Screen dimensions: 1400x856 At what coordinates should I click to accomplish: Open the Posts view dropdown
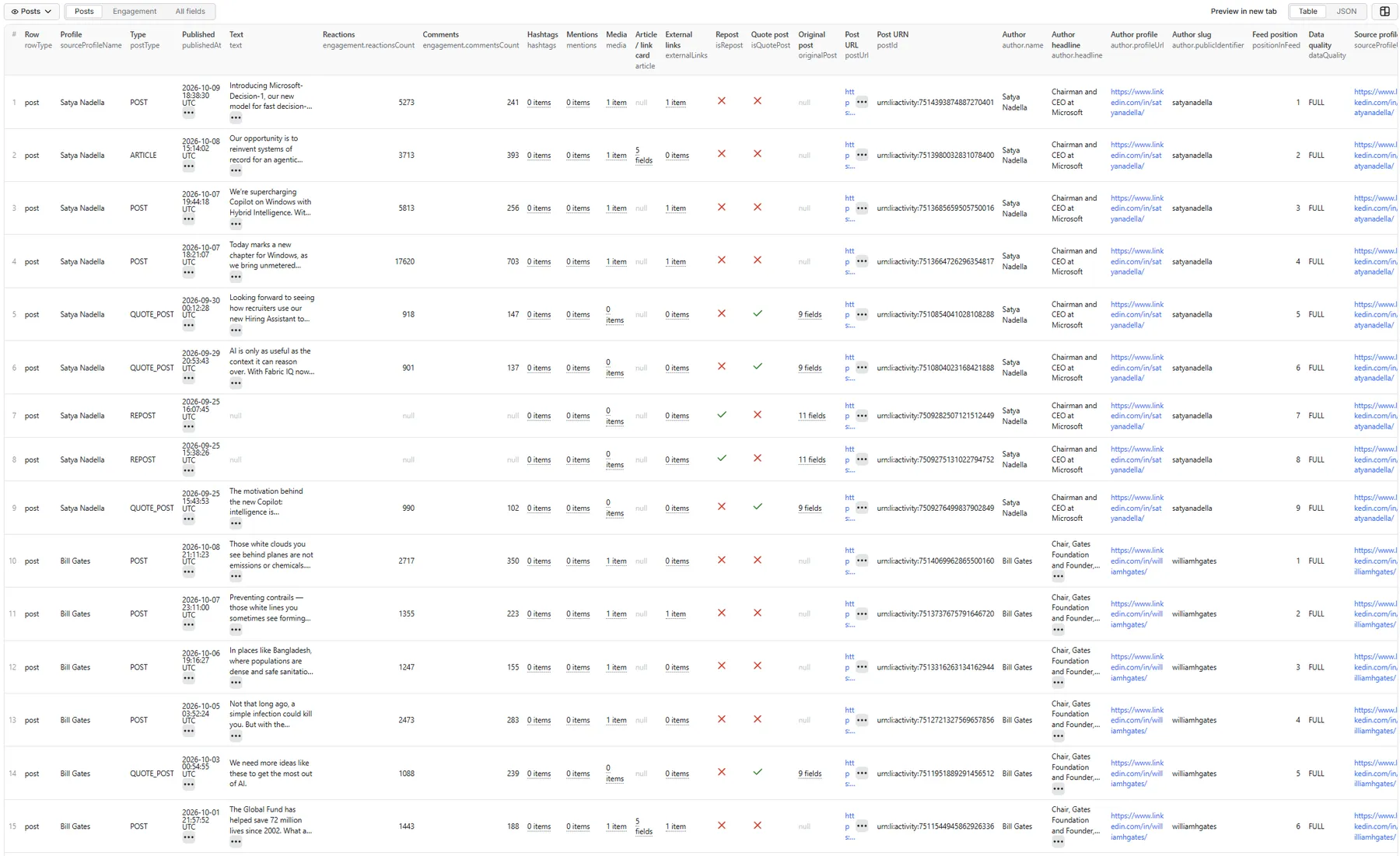31,12
